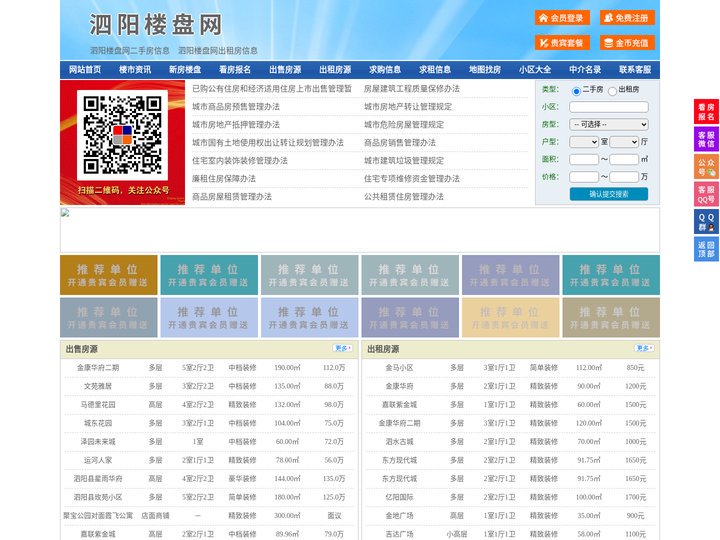Open 城东花园 sale listing
Viewport: 720px width, 540px height.
tap(98, 423)
